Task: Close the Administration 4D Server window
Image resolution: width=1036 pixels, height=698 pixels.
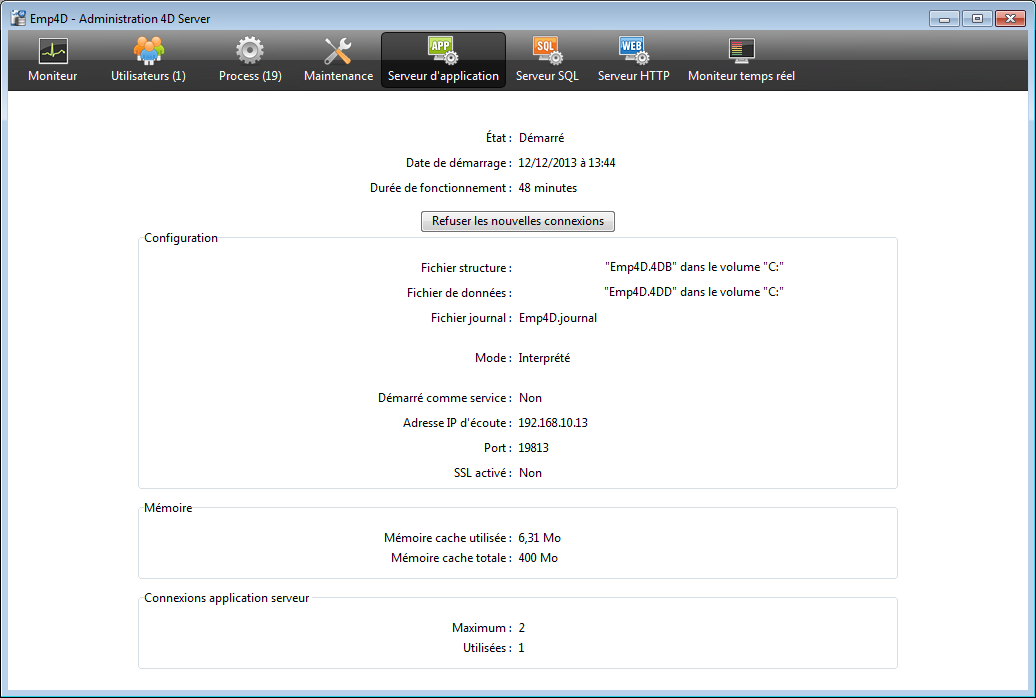Action: (x=1010, y=18)
